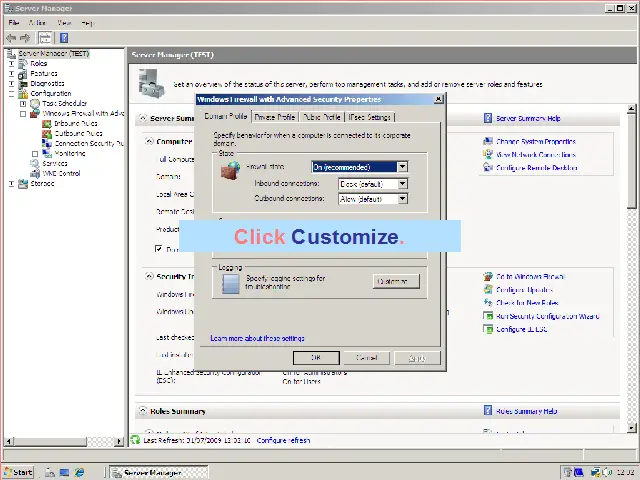640x480 pixels.
Task: Click View Network Connections link
Action: pos(536,155)
